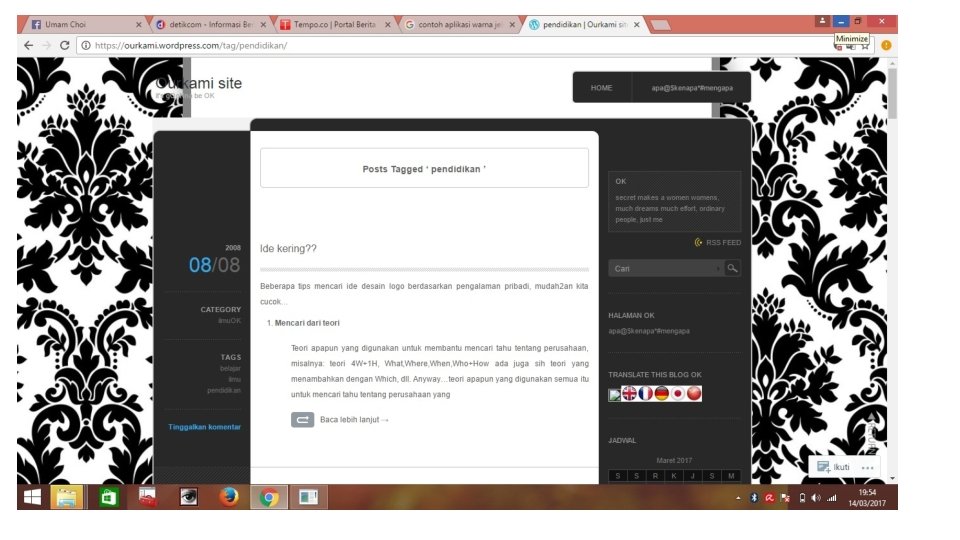Open the belajar tag link
This screenshot has height=540, width=960.
pos(230,369)
